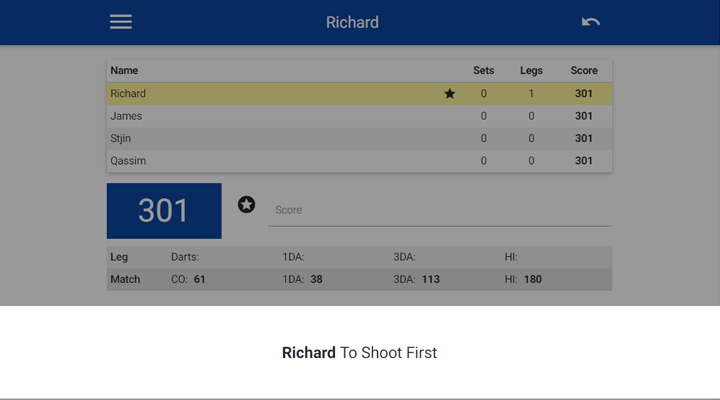Click the Leg statistics row

(360, 257)
